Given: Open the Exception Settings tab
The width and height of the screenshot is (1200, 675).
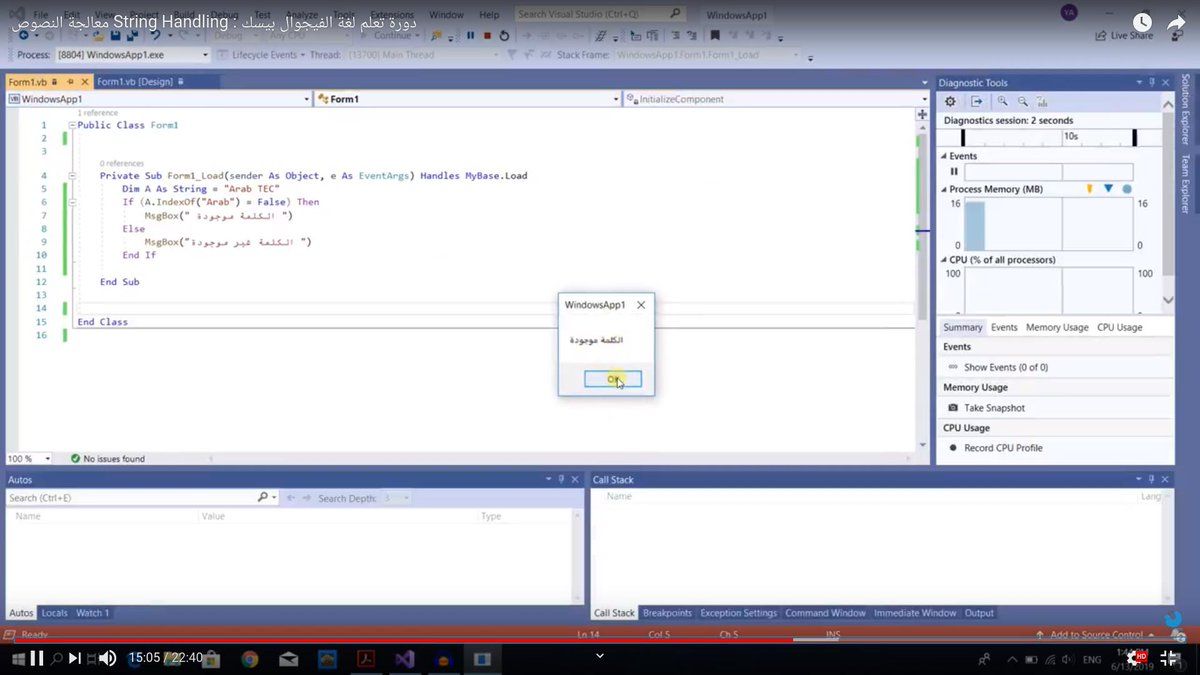Looking at the screenshot, I should [x=739, y=613].
